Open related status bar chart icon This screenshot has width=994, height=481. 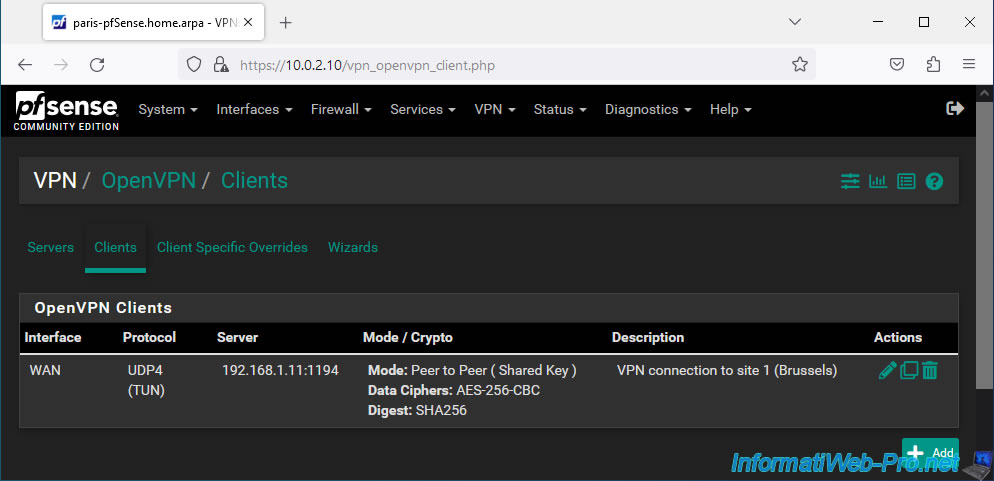coord(878,181)
